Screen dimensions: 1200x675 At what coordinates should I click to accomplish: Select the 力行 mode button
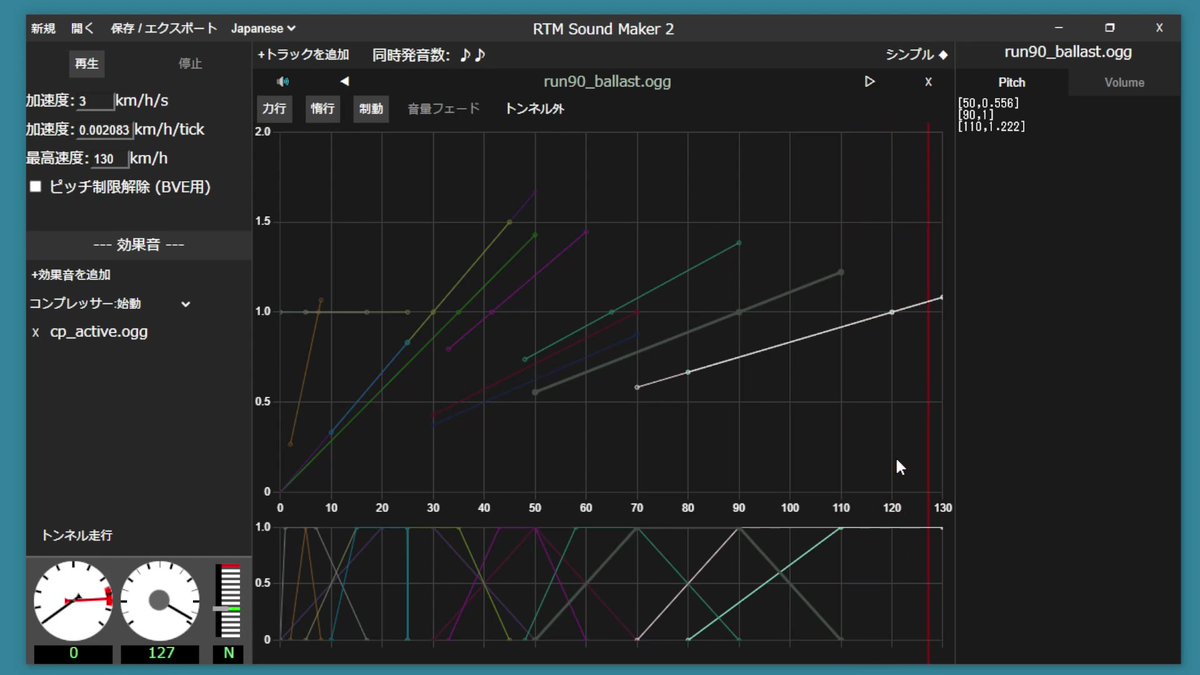(x=274, y=109)
